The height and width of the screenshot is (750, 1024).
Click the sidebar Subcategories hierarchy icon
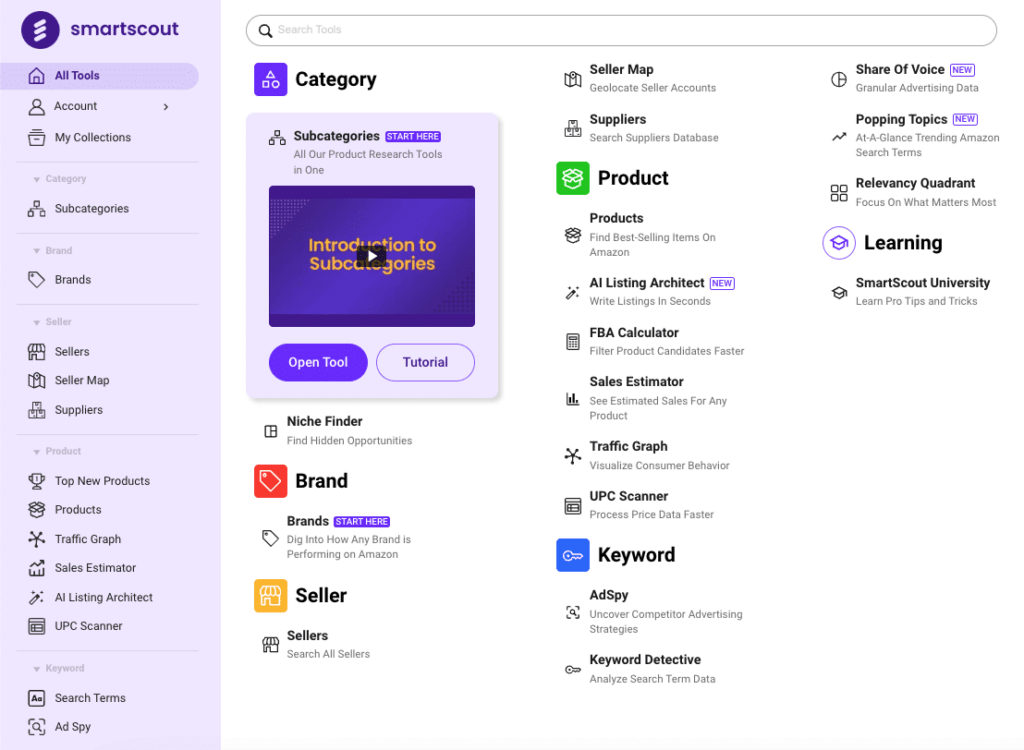coord(37,209)
